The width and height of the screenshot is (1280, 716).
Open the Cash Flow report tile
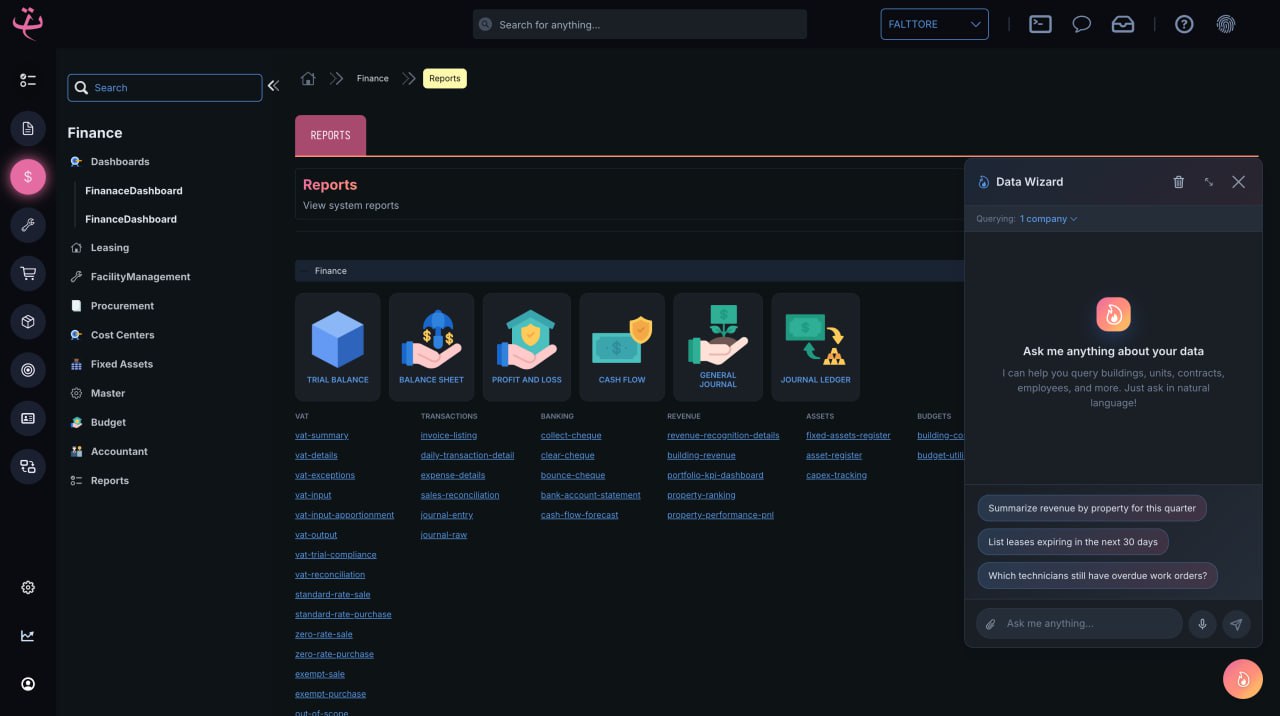pyautogui.click(x=622, y=346)
